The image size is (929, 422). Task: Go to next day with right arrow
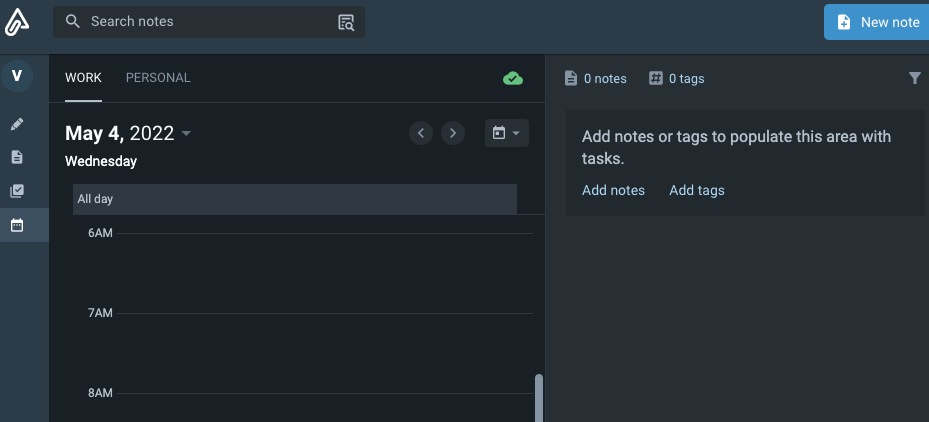click(453, 133)
